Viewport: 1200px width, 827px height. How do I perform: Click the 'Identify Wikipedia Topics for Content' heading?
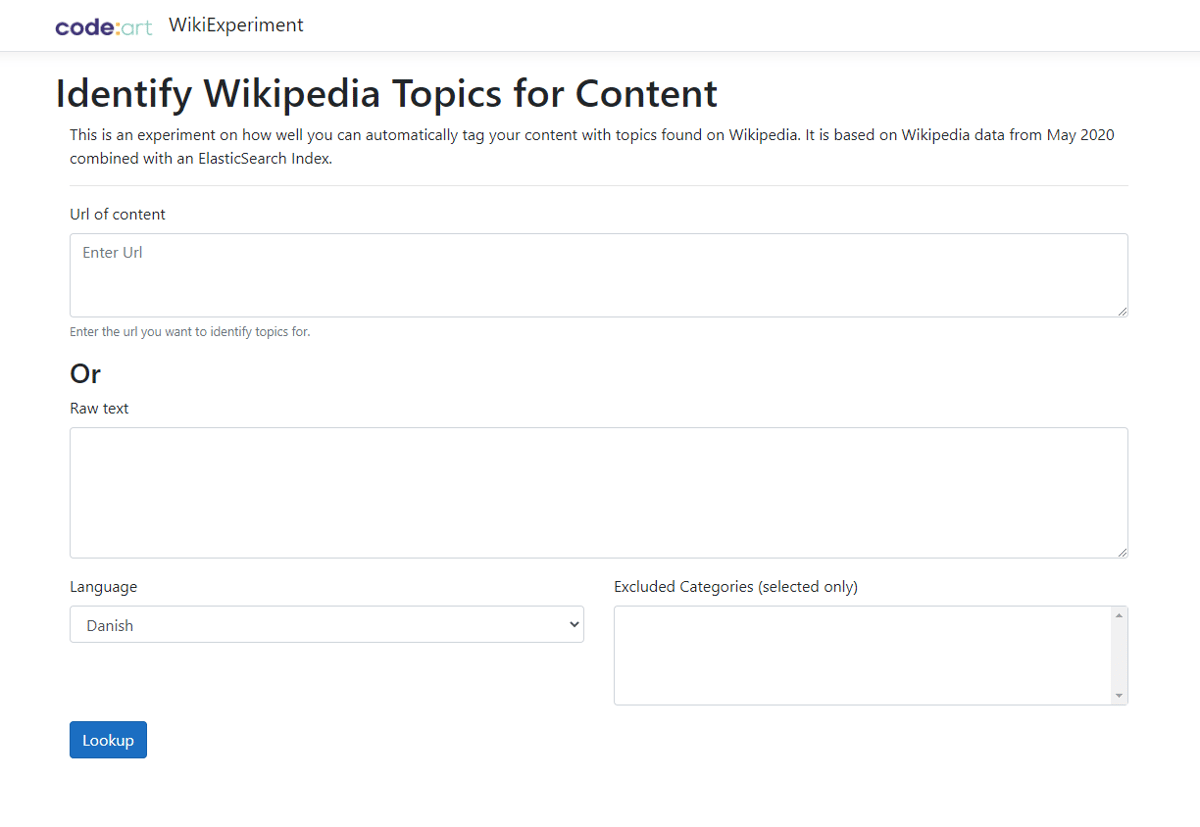pos(386,93)
